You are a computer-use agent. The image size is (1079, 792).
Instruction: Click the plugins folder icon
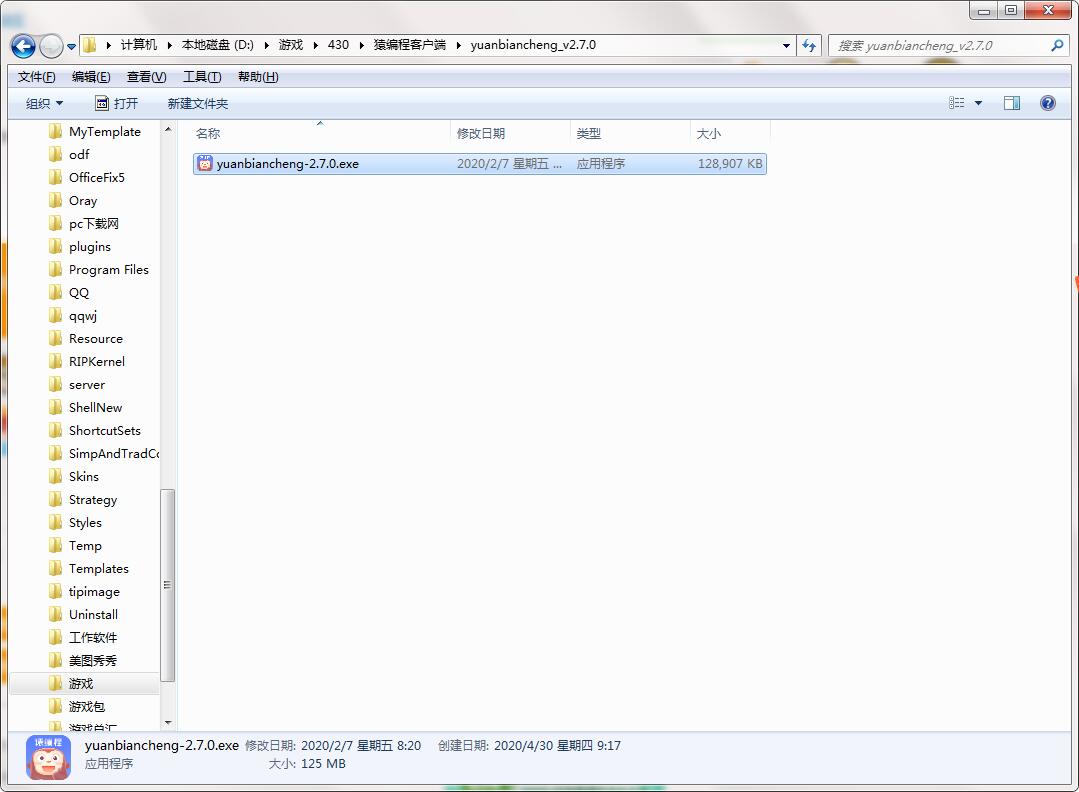(x=56, y=246)
